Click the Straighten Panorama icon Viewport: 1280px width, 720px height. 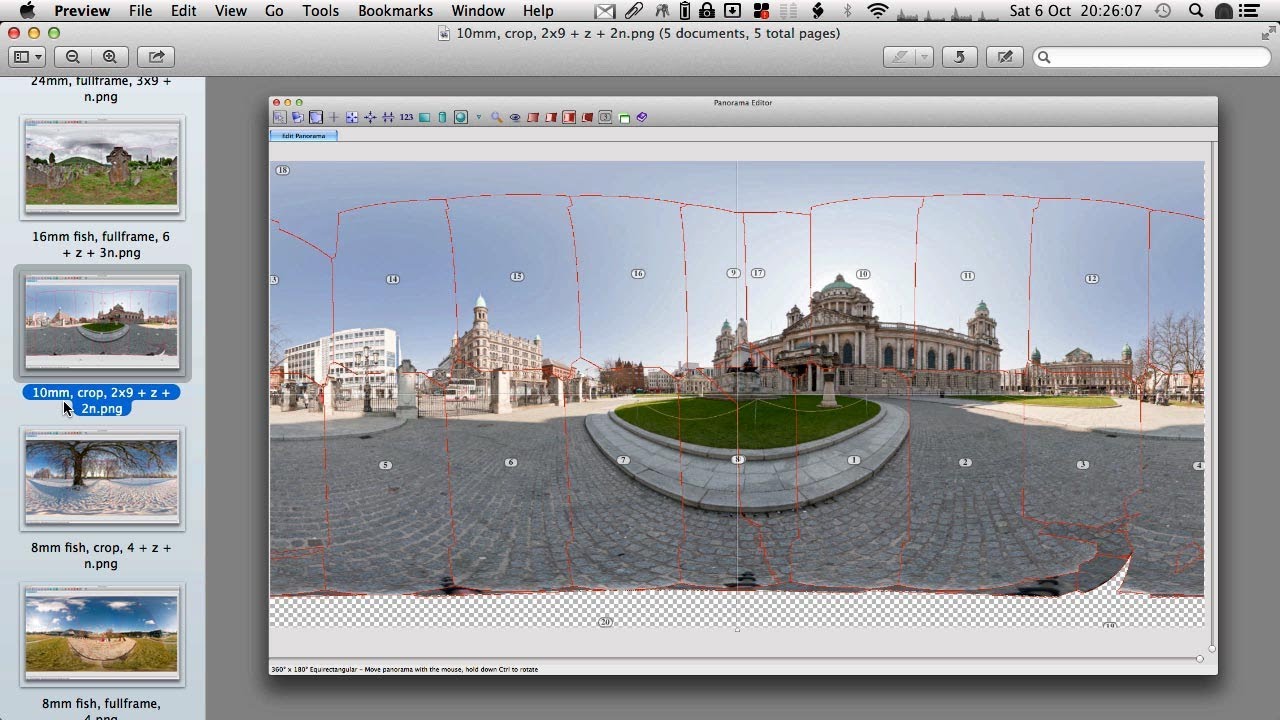[388, 117]
